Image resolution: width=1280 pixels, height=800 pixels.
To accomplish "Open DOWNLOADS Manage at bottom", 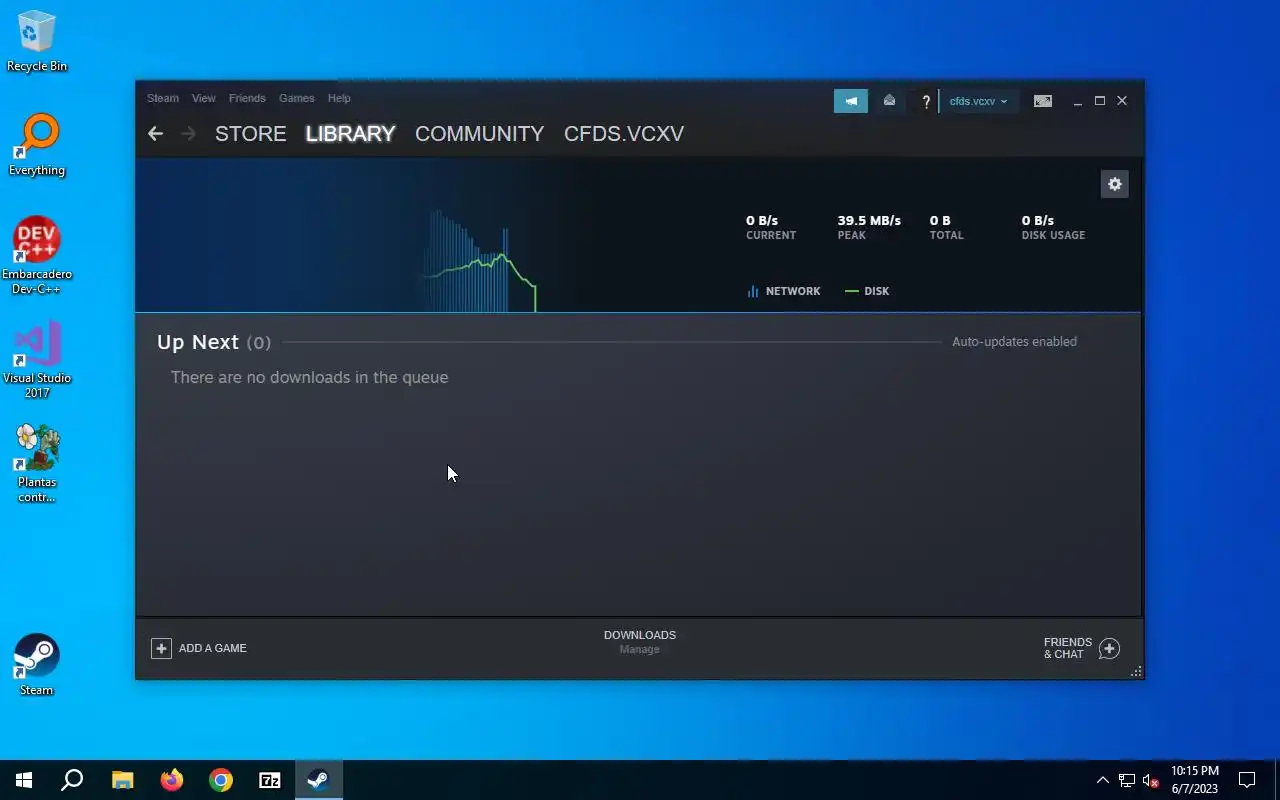I will [x=640, y=642].
